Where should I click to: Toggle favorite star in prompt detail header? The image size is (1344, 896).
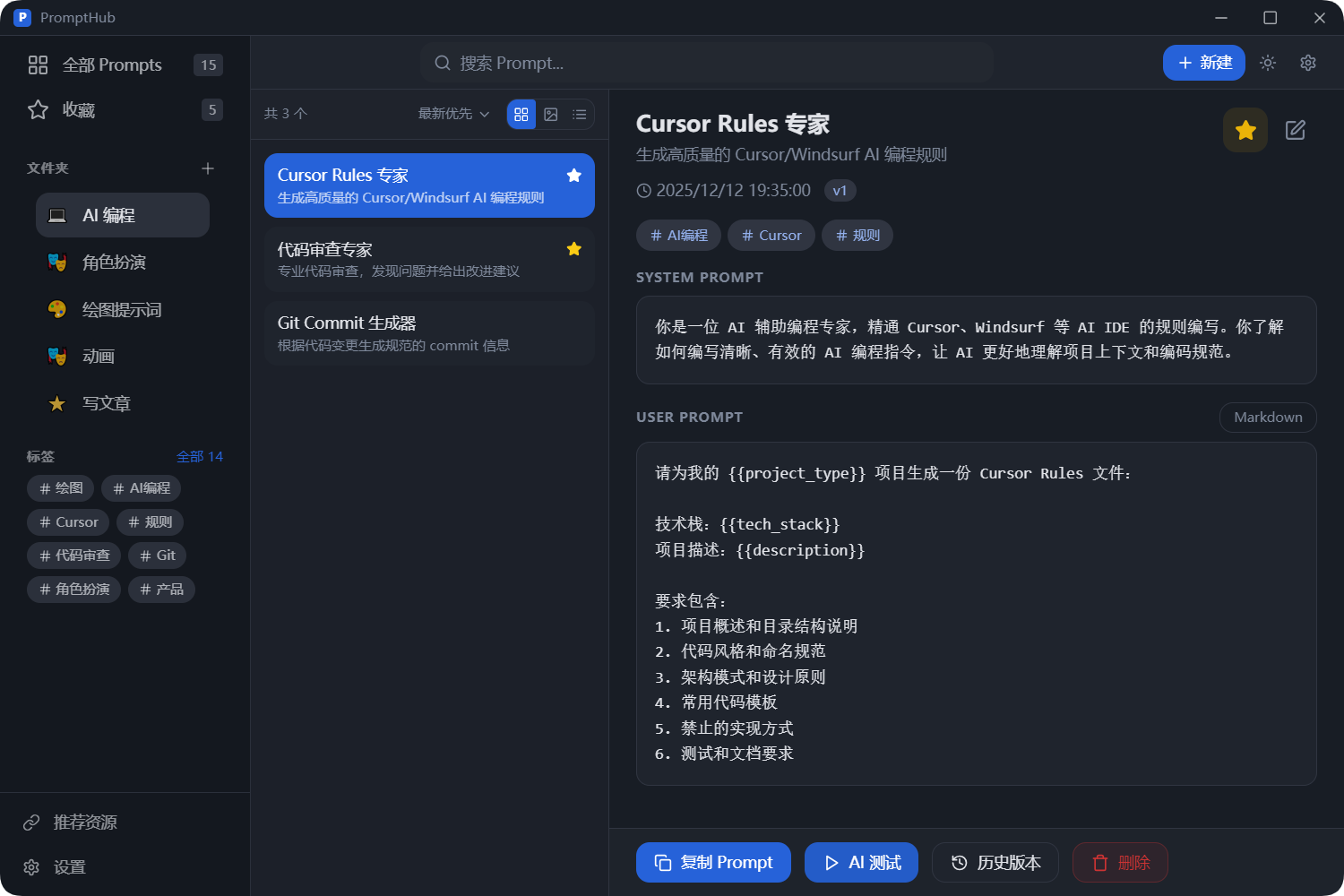pos(1245,130)
